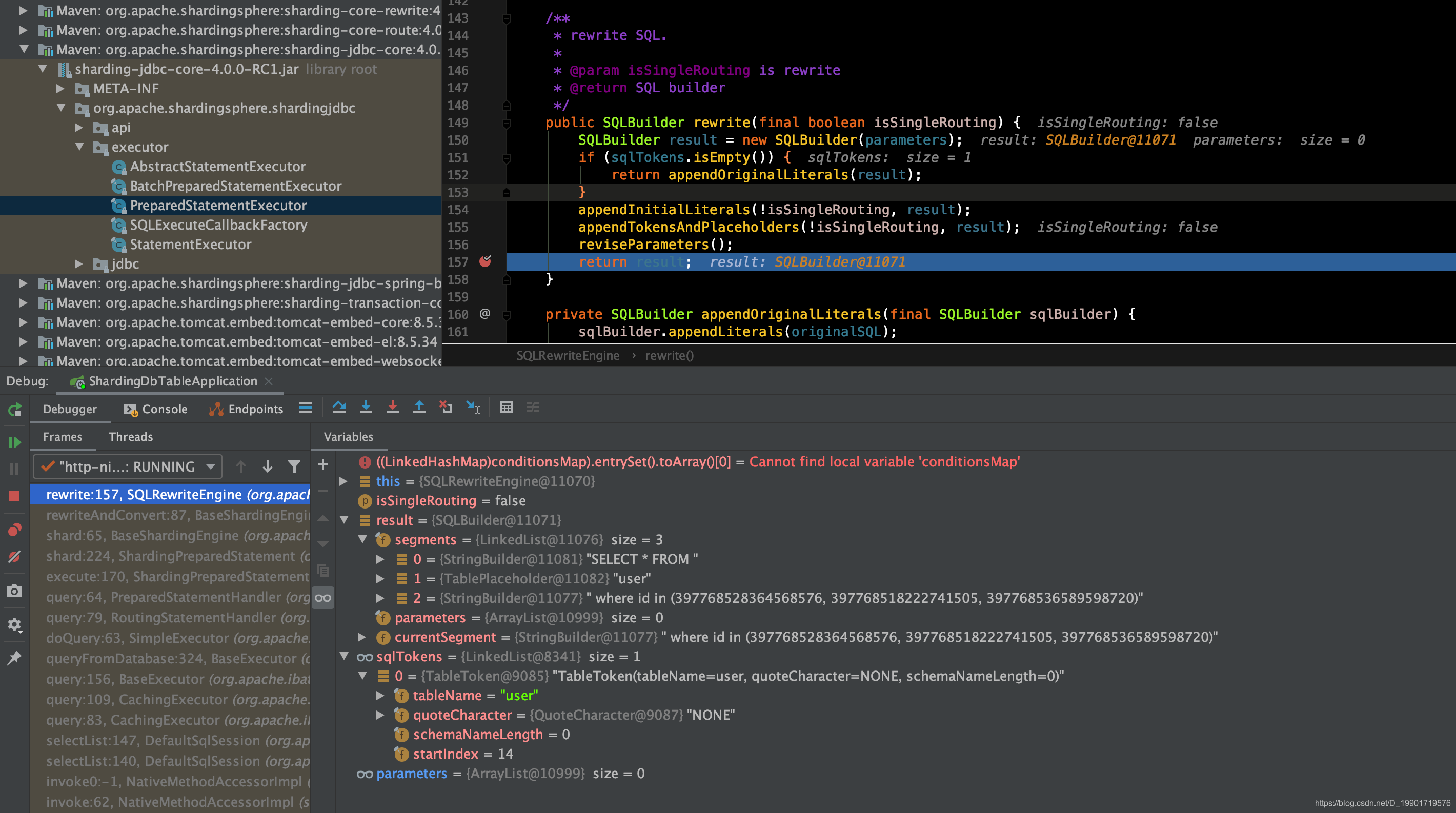Resume program with the green play icon

tap(15, 442)
